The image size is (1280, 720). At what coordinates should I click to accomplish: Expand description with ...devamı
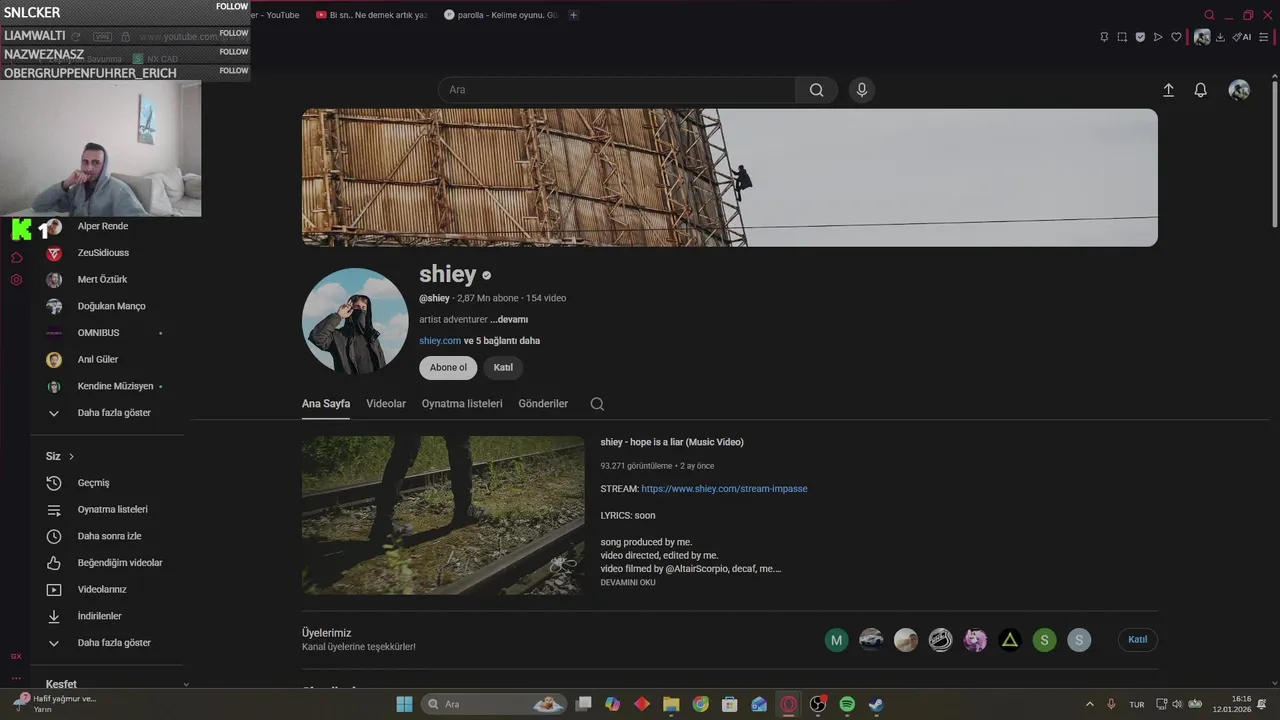pos(509,320)
